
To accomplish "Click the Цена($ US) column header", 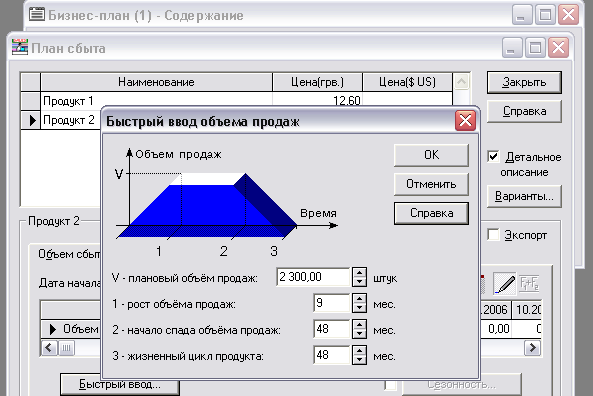I will (x=407, y=82).
